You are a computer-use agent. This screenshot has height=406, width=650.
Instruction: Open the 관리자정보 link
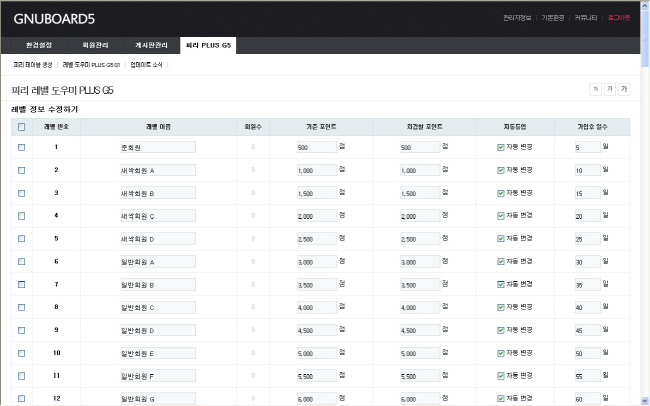517,17
